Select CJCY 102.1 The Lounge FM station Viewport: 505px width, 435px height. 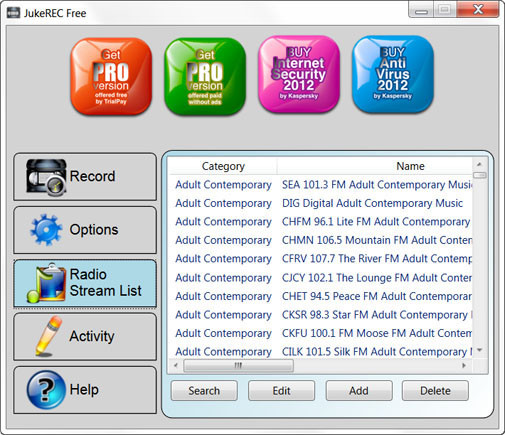(x=377, y=278)
